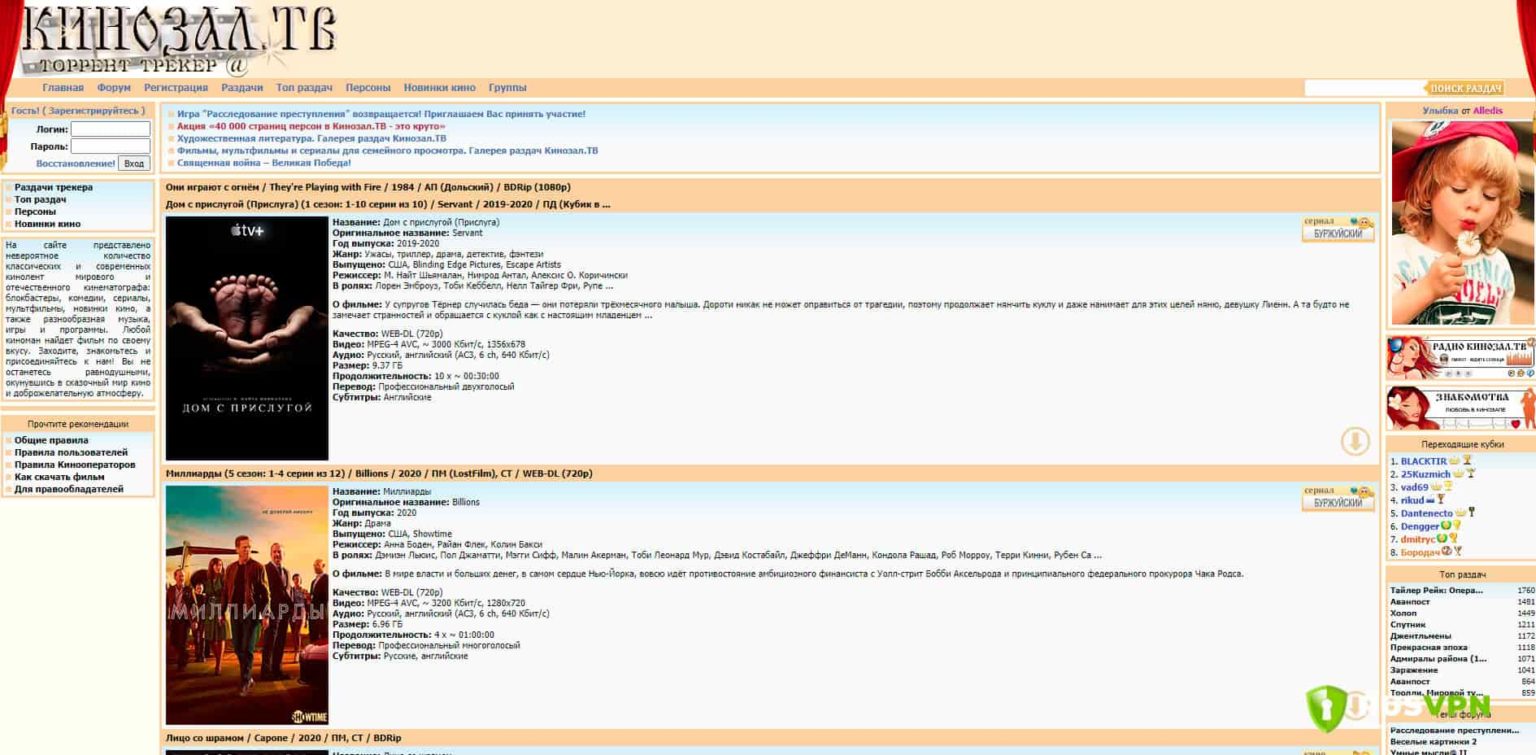Open sidebar link Персоны
The height and width of the screenshot is (755, 1536).
pos(35,211)
